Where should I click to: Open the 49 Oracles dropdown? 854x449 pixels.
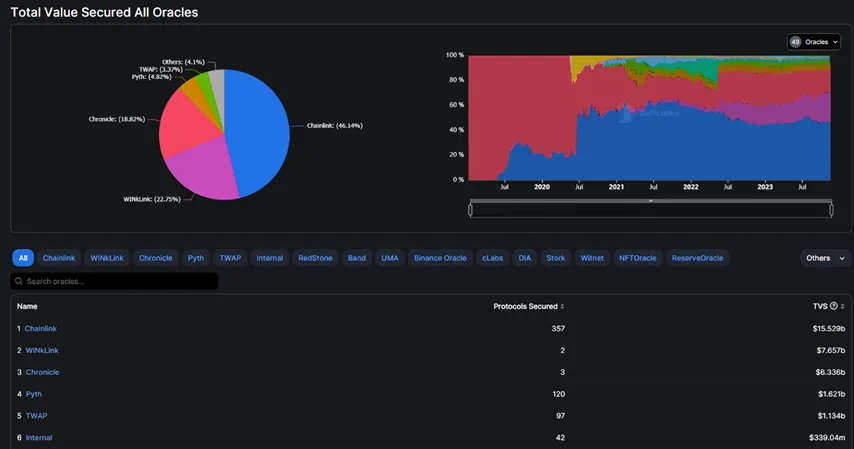814,42
